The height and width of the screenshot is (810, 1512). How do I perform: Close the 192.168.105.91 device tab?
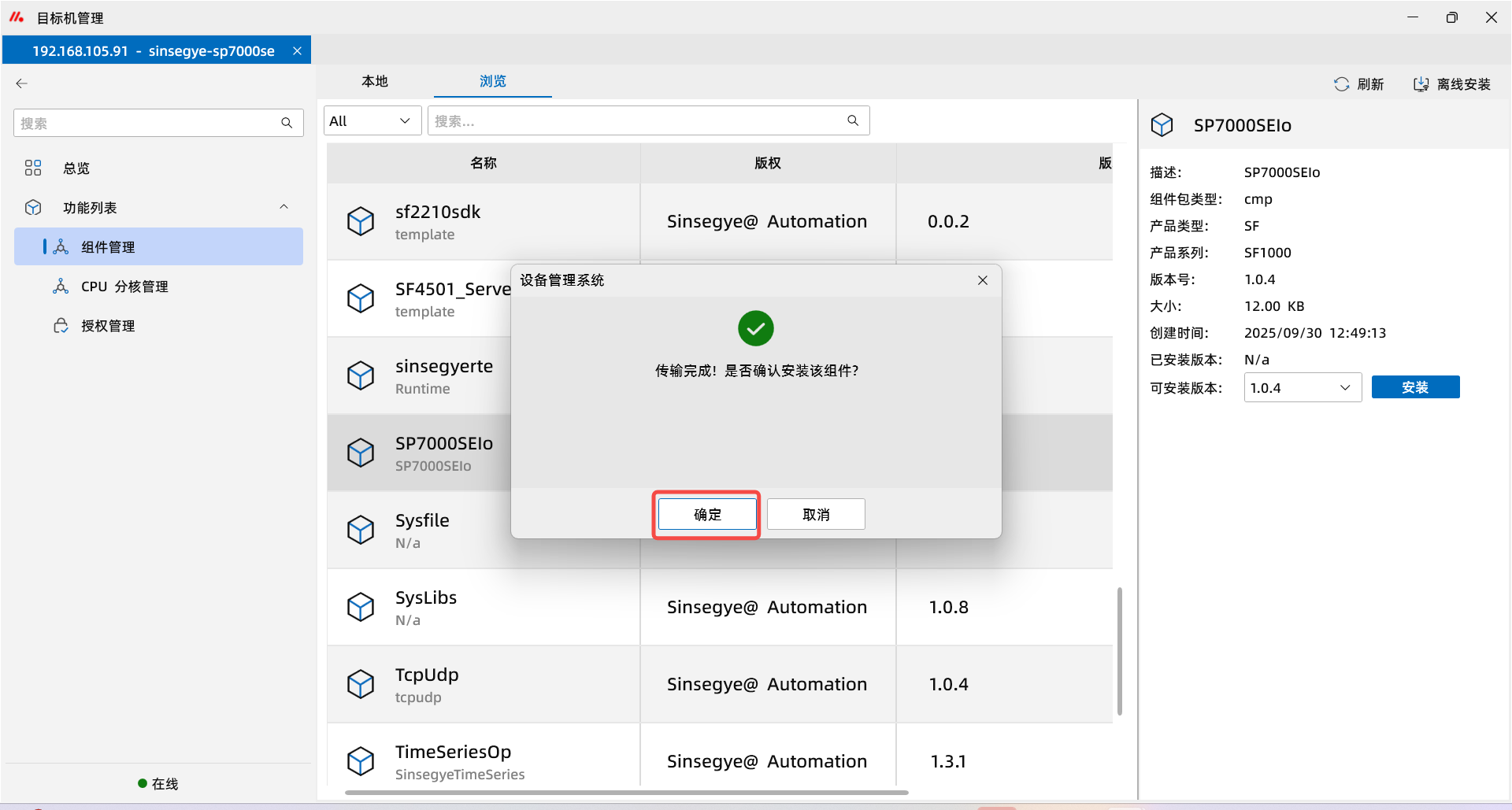(x=297, y=50)
